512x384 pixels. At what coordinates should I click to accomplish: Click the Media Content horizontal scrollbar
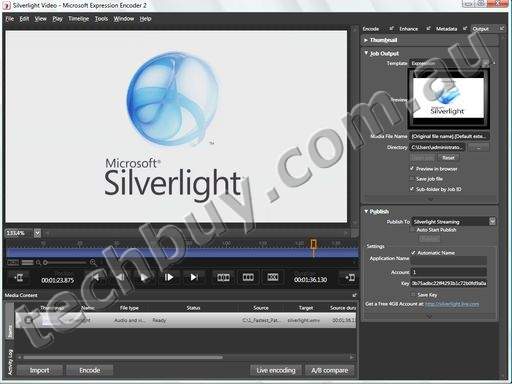click(123, 357)
